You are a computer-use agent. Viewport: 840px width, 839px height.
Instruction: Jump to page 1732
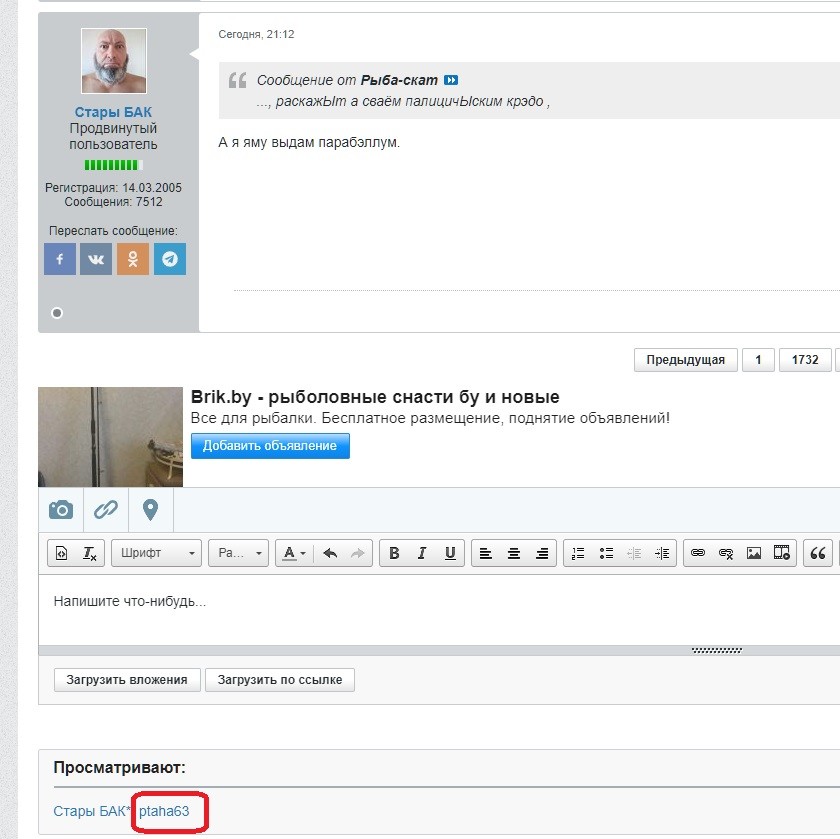[805, 360]
